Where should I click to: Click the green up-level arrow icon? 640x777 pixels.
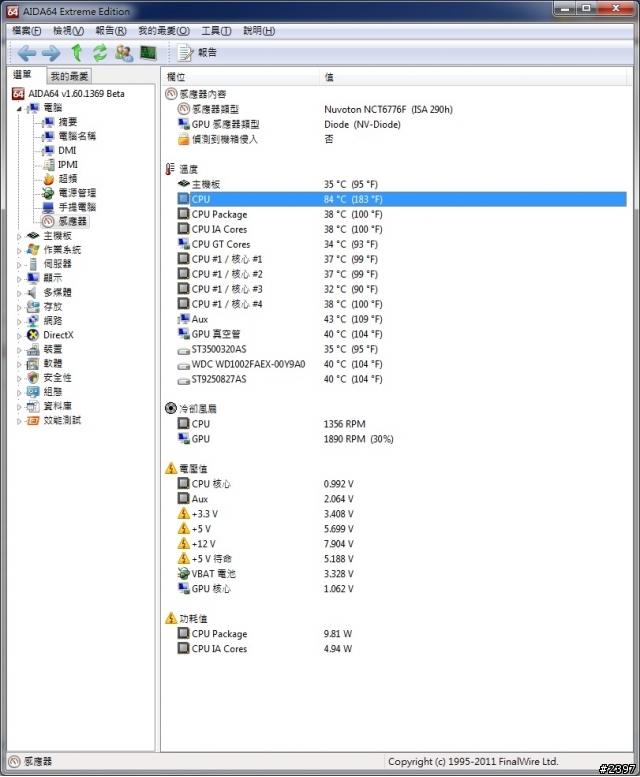click(x=76, y=53)
